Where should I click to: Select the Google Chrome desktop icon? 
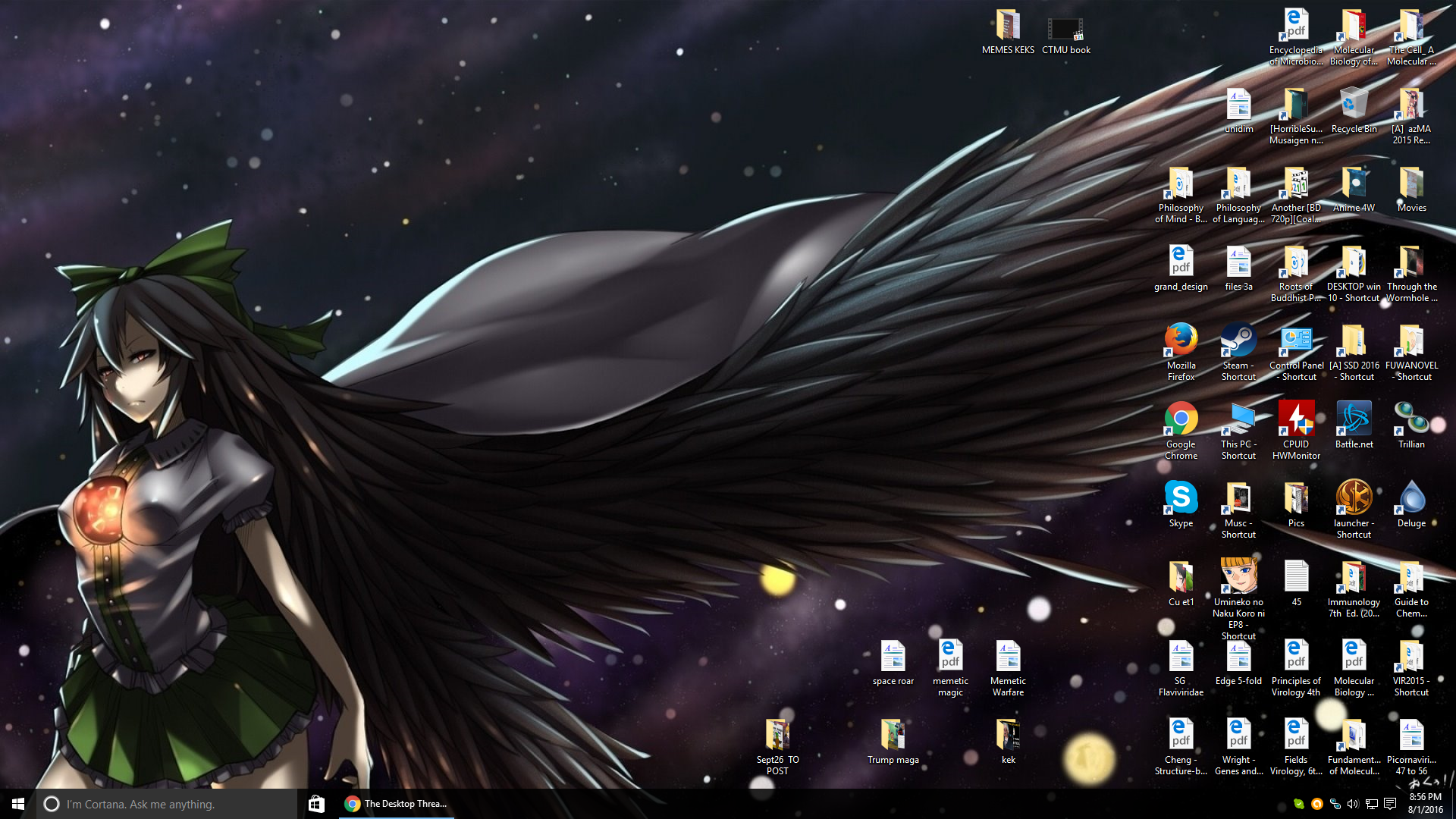click(1181, 431)
